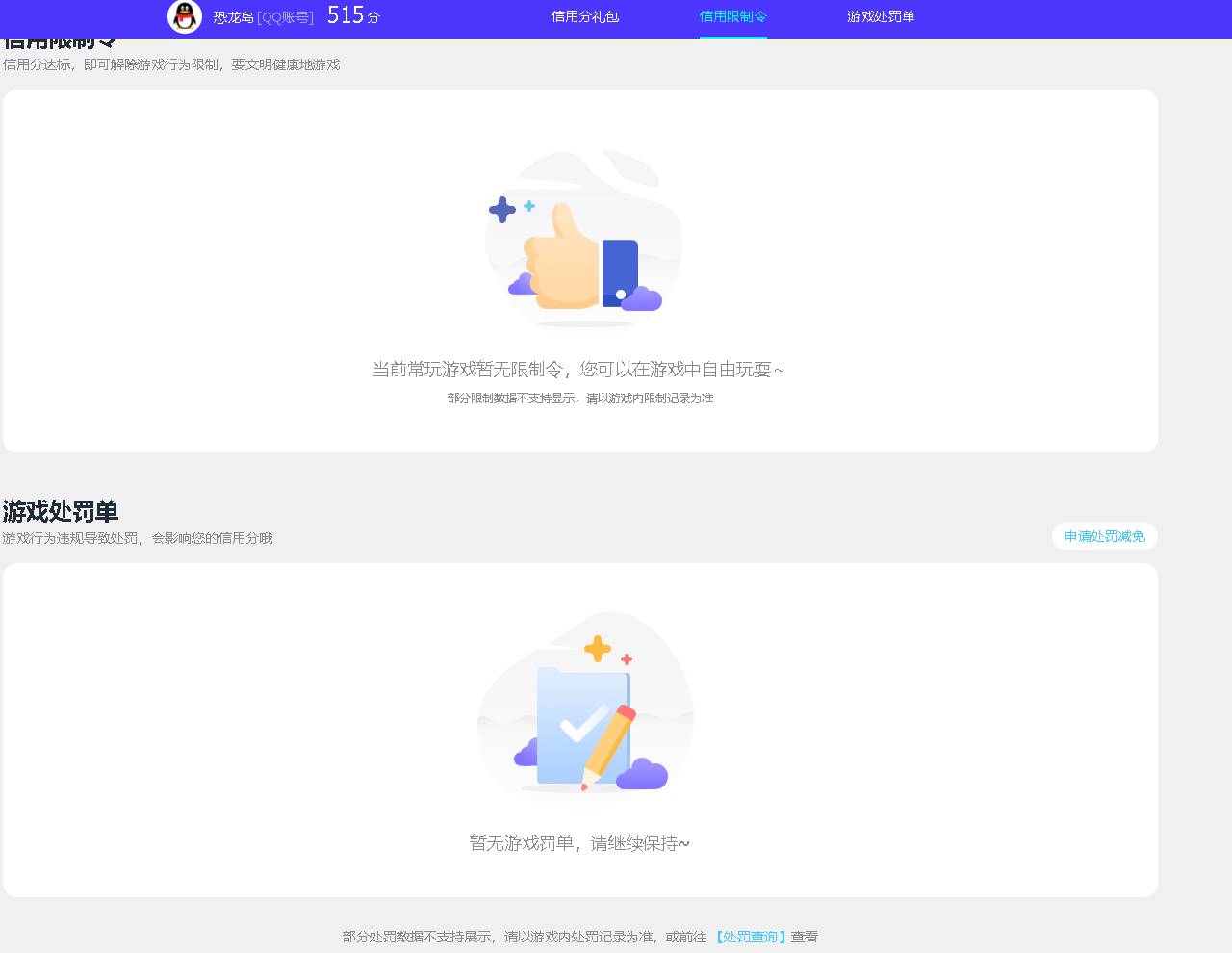The height and width of the screenshot is (953, 1232).
Task: Click the orange plus decoration above the document
Action: tap(597, 648)
